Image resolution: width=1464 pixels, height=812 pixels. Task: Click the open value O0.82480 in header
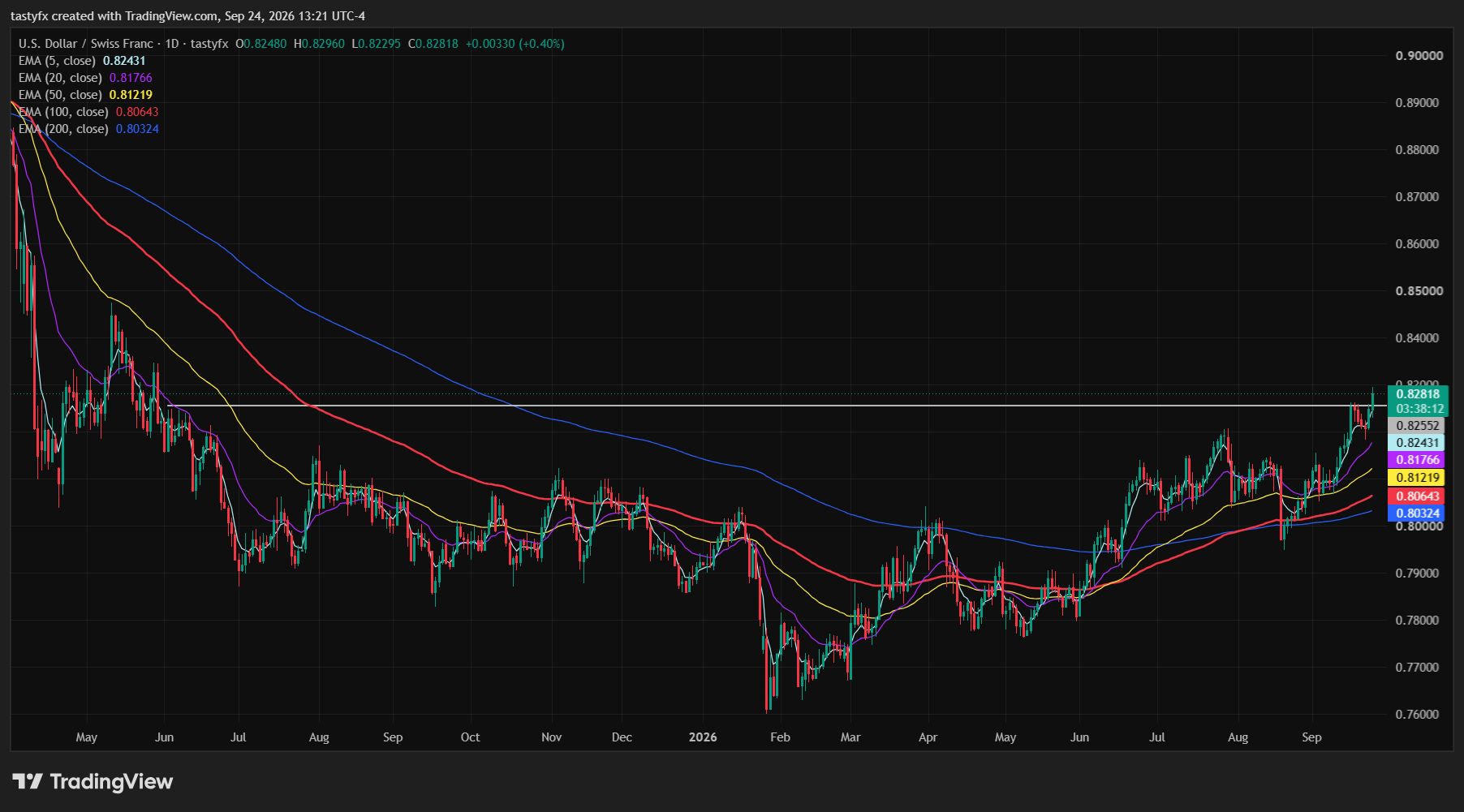point(261,44)
